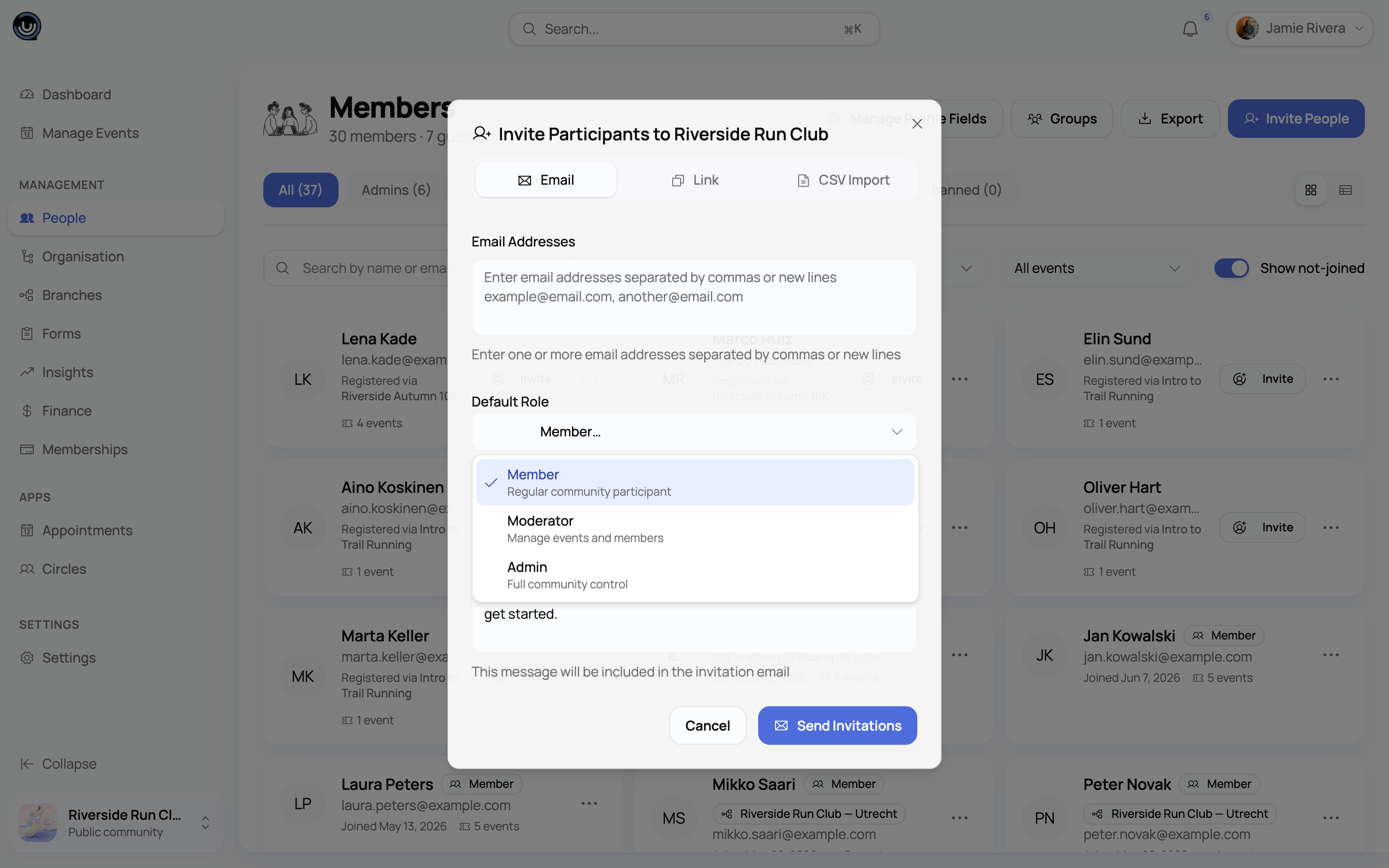Screen dimensions: 1389x868
Task: Click the LK avatar of Lena Kade
Action: [302, 380]
